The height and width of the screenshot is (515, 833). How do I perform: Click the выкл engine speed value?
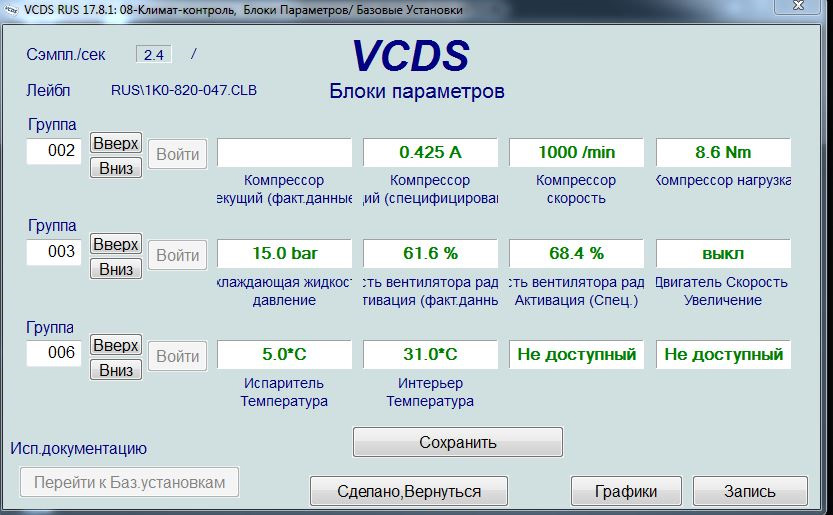(723, 254)
